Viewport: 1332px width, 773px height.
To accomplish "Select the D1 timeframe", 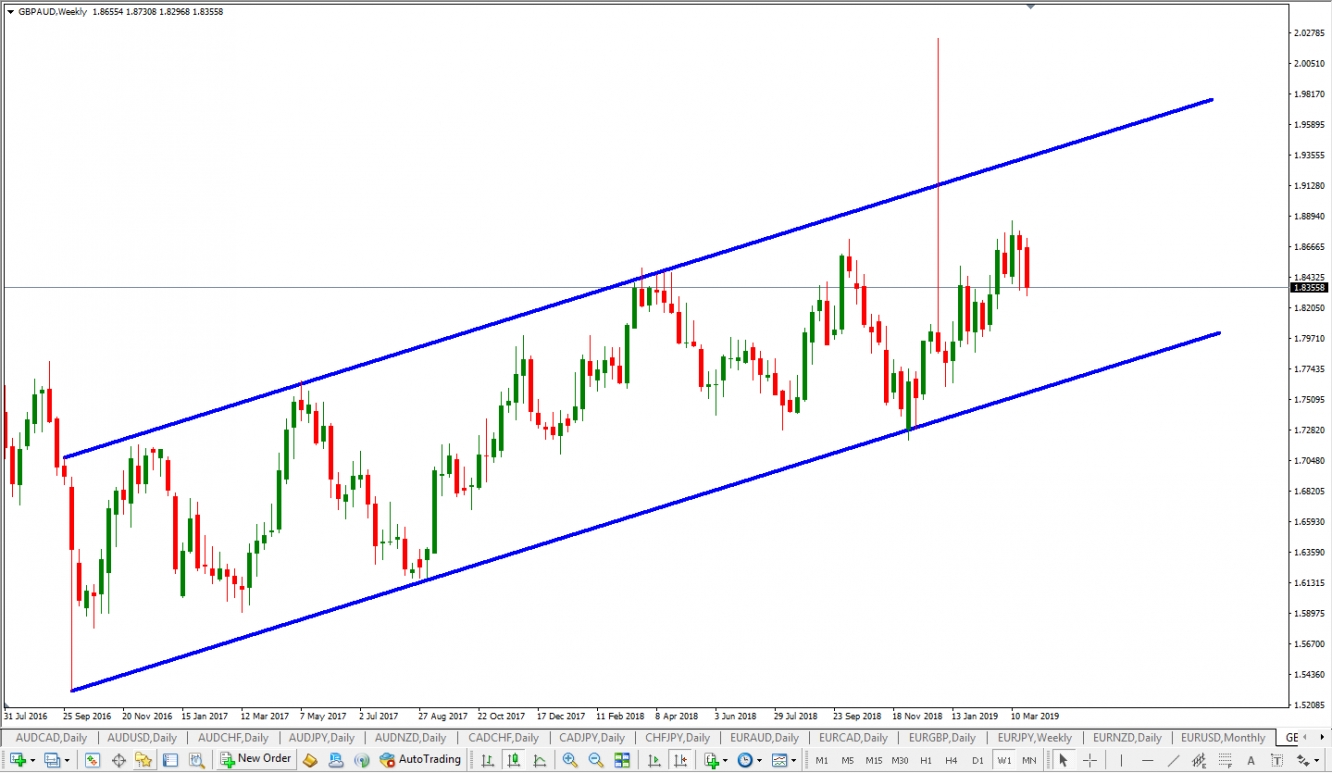I will (977, 760).
